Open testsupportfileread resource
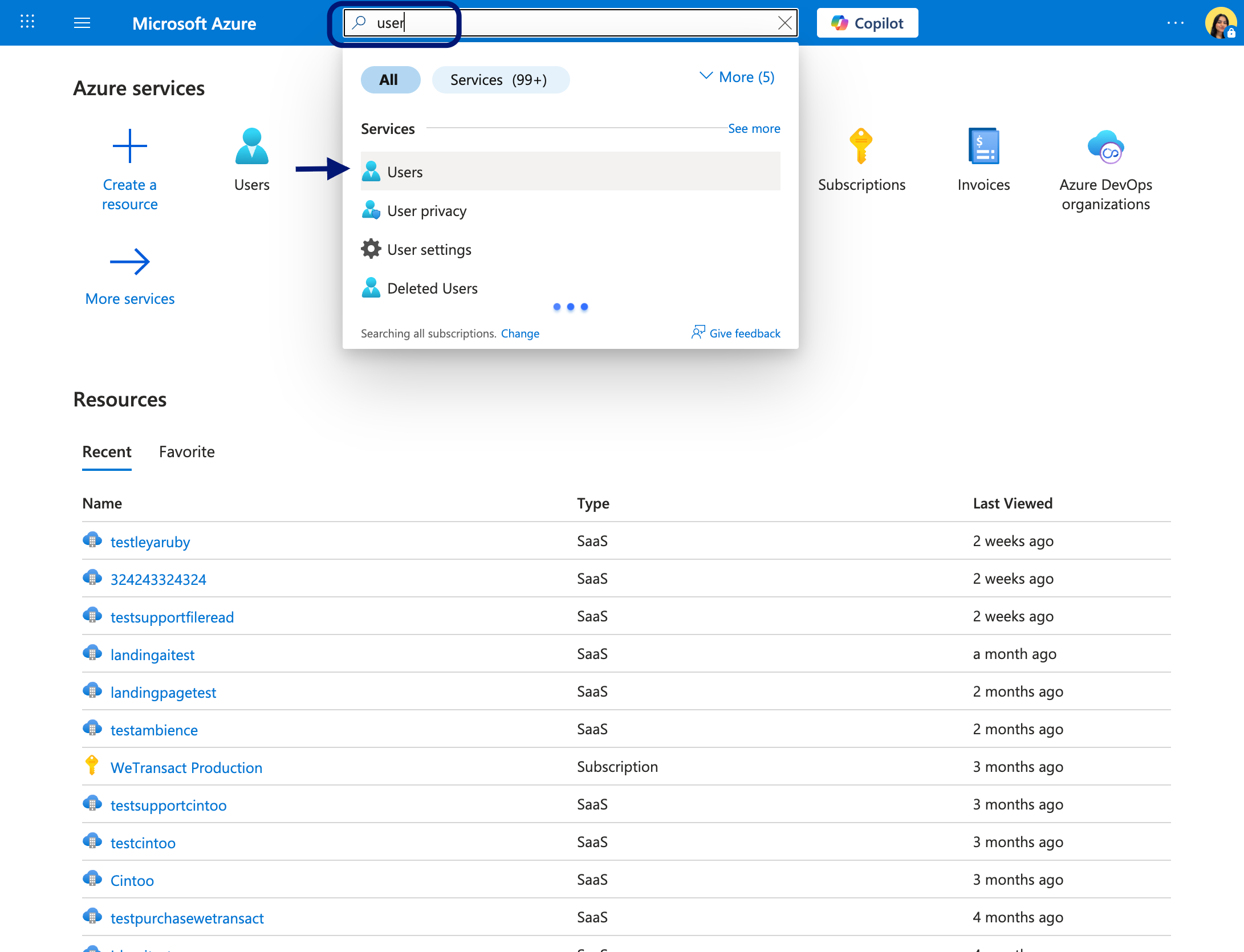This screenshot has height=952, width=1244. tap(172, 617)
